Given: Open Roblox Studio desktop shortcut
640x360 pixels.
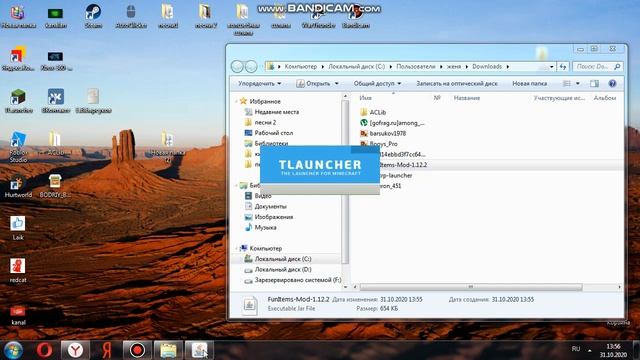Looking at the screenshot, I should click(x=18, y=147).
